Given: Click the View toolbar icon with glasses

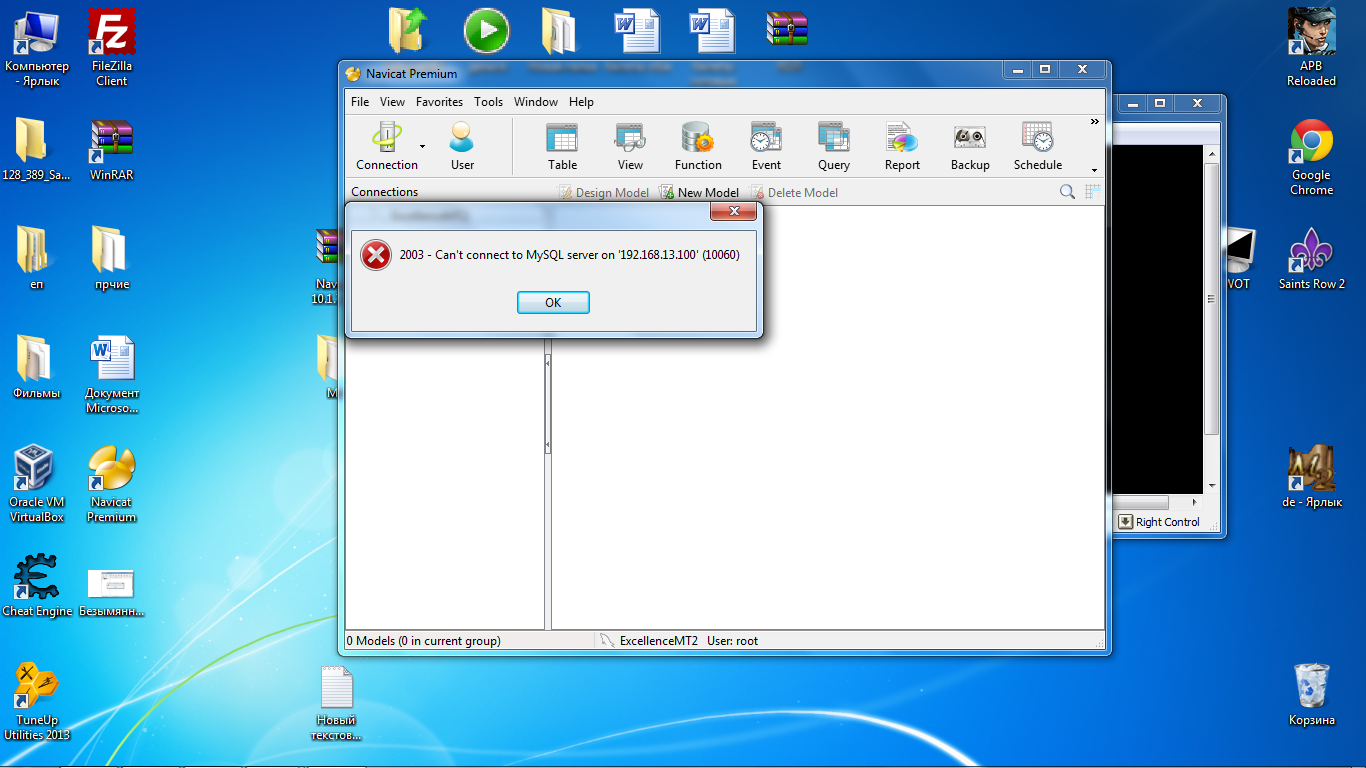Looking at the screenshot, I should (630, 146).
